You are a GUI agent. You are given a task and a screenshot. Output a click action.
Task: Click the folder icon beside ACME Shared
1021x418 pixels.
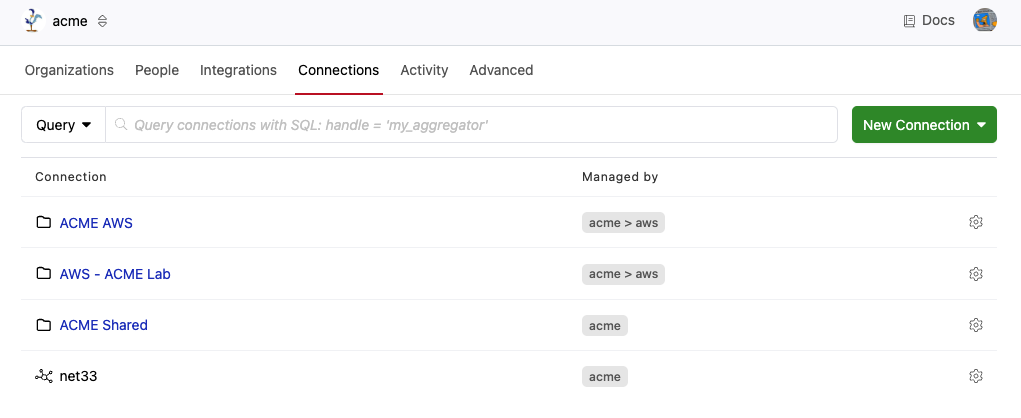(x=43, y=325)
